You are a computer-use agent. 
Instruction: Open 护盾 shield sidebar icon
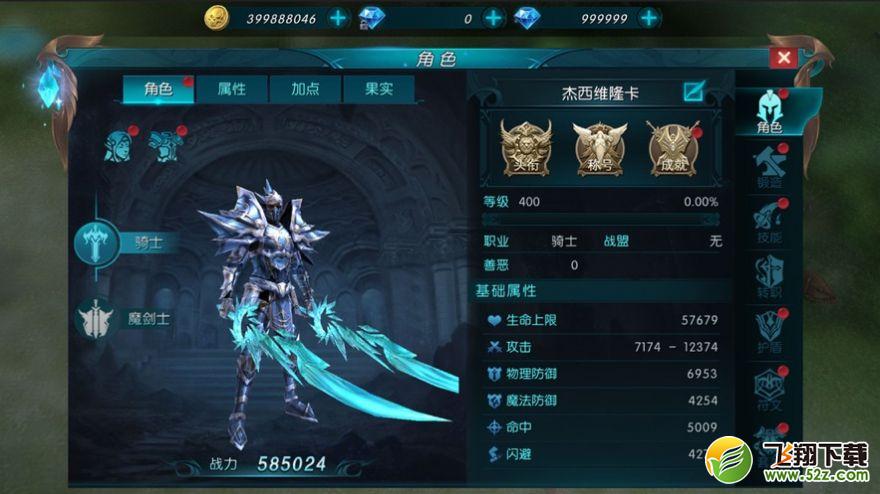(x=769, y=331)
